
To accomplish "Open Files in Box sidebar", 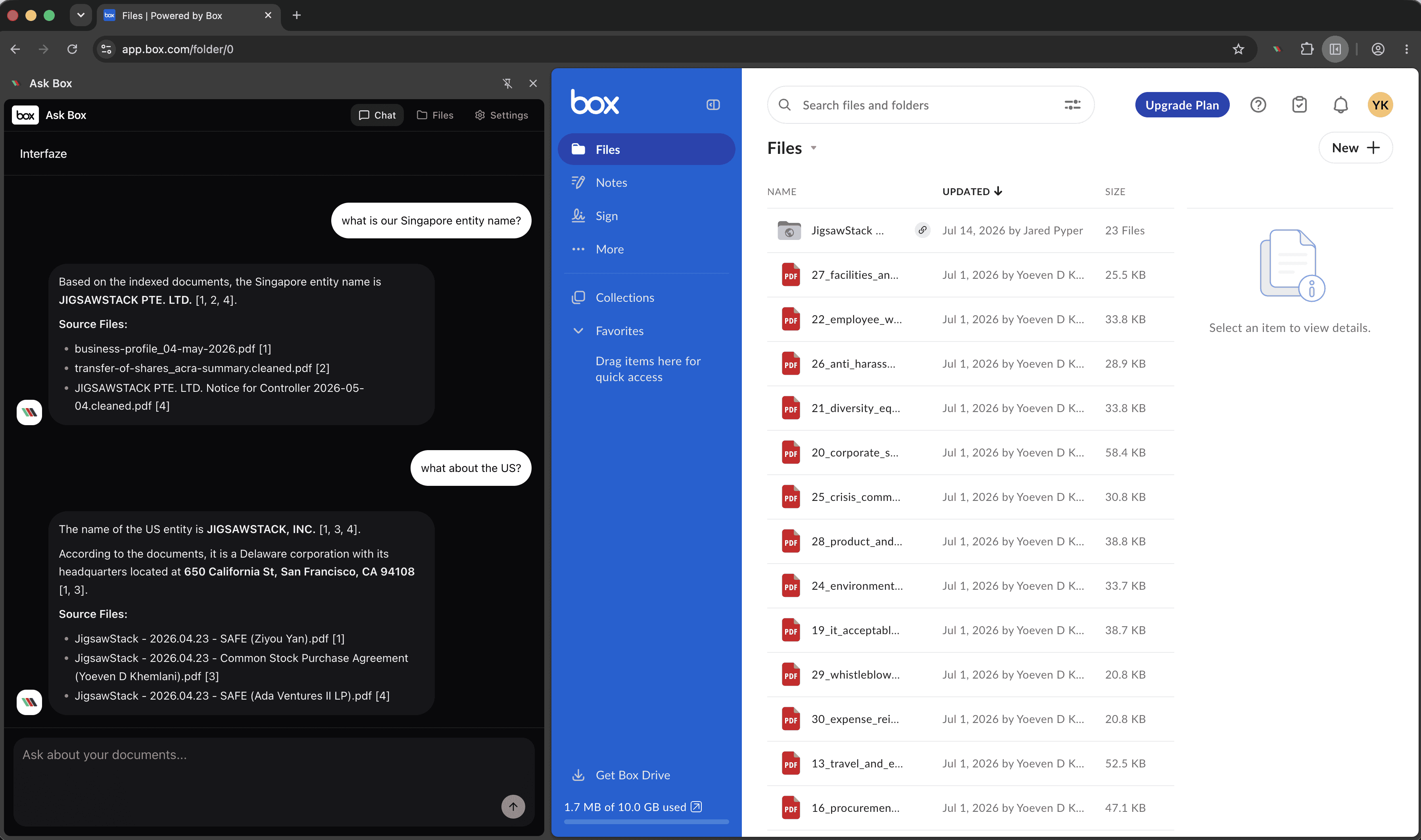I will point(646,150).
